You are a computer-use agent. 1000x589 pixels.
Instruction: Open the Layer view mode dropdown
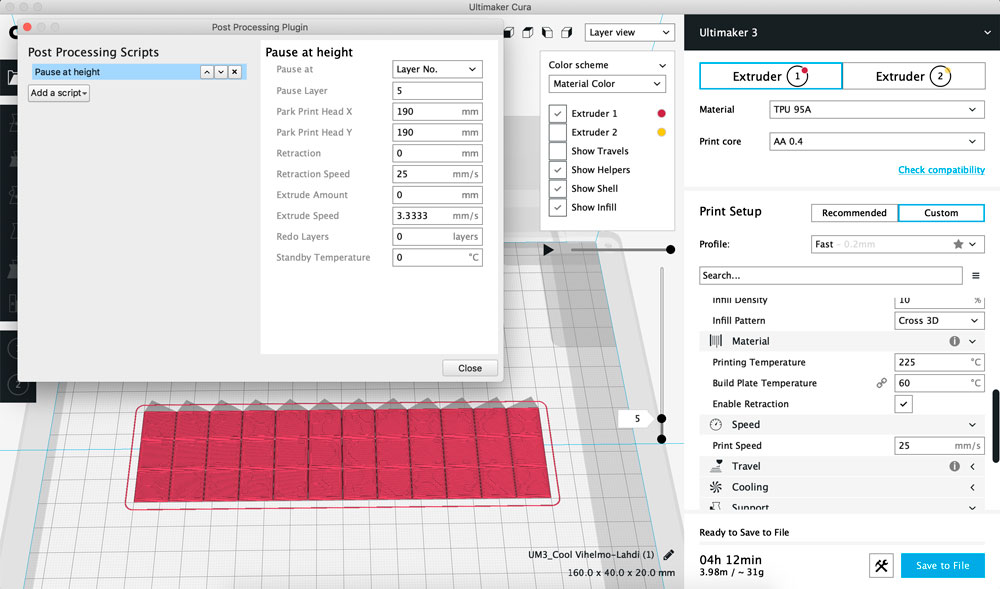click(629, 33)
